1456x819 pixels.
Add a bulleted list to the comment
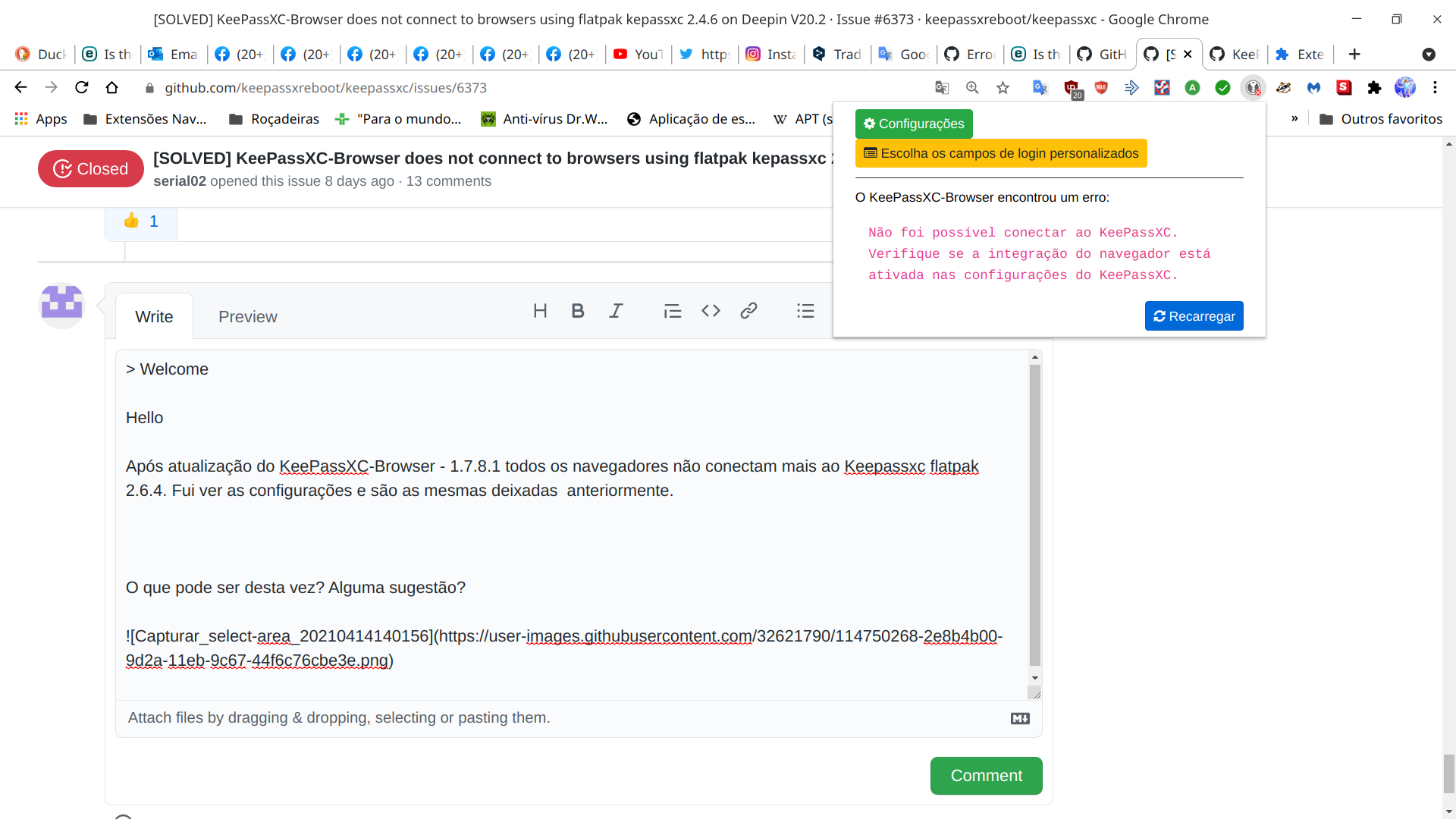point(806,311)
